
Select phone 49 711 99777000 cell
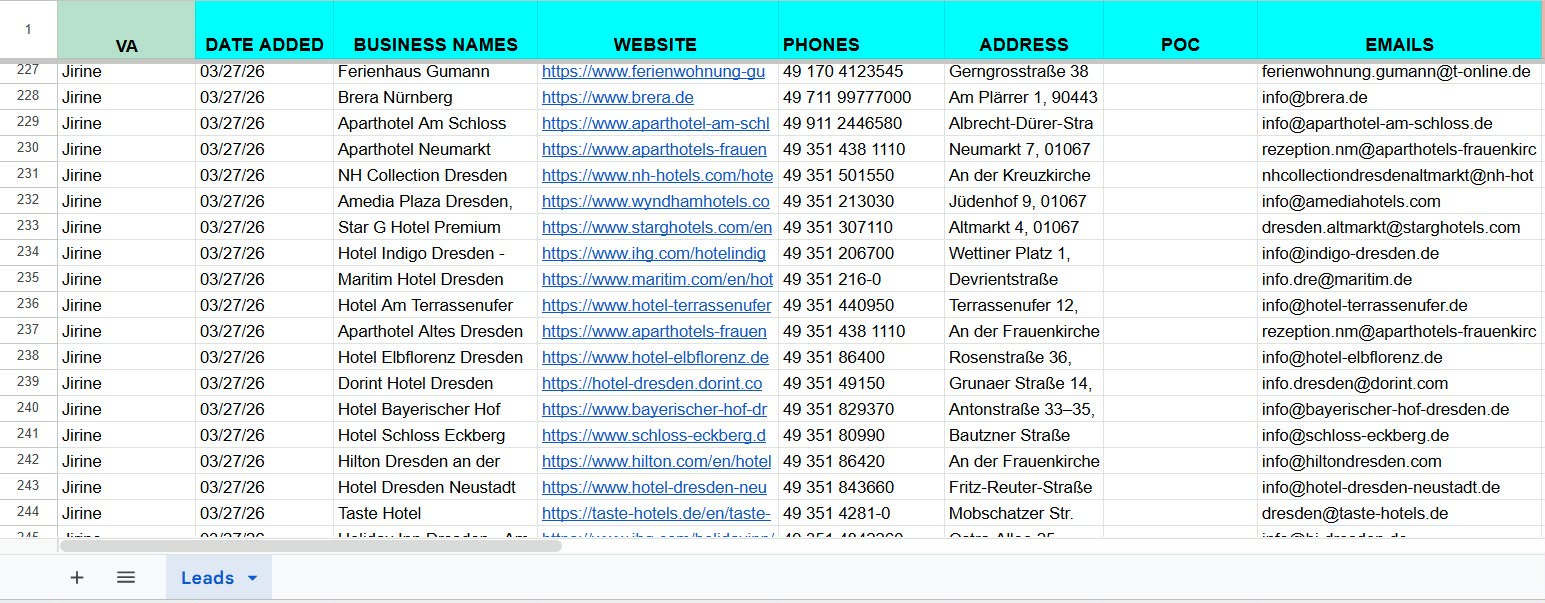coord(861,97)
